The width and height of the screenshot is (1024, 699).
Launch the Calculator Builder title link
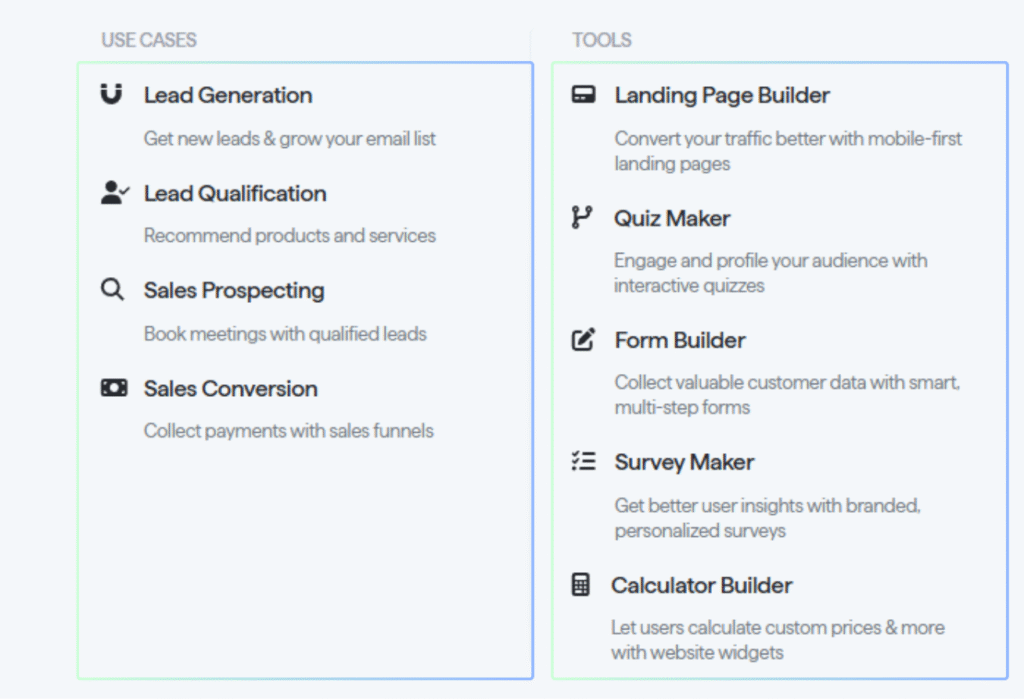tap(701, 585)
